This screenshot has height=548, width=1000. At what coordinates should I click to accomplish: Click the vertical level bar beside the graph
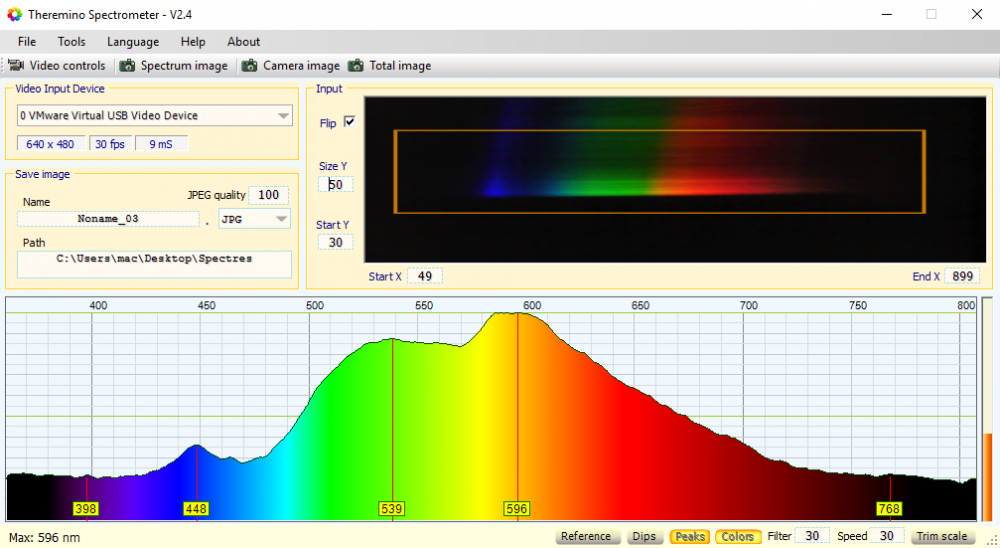click(x=987, y=409)
